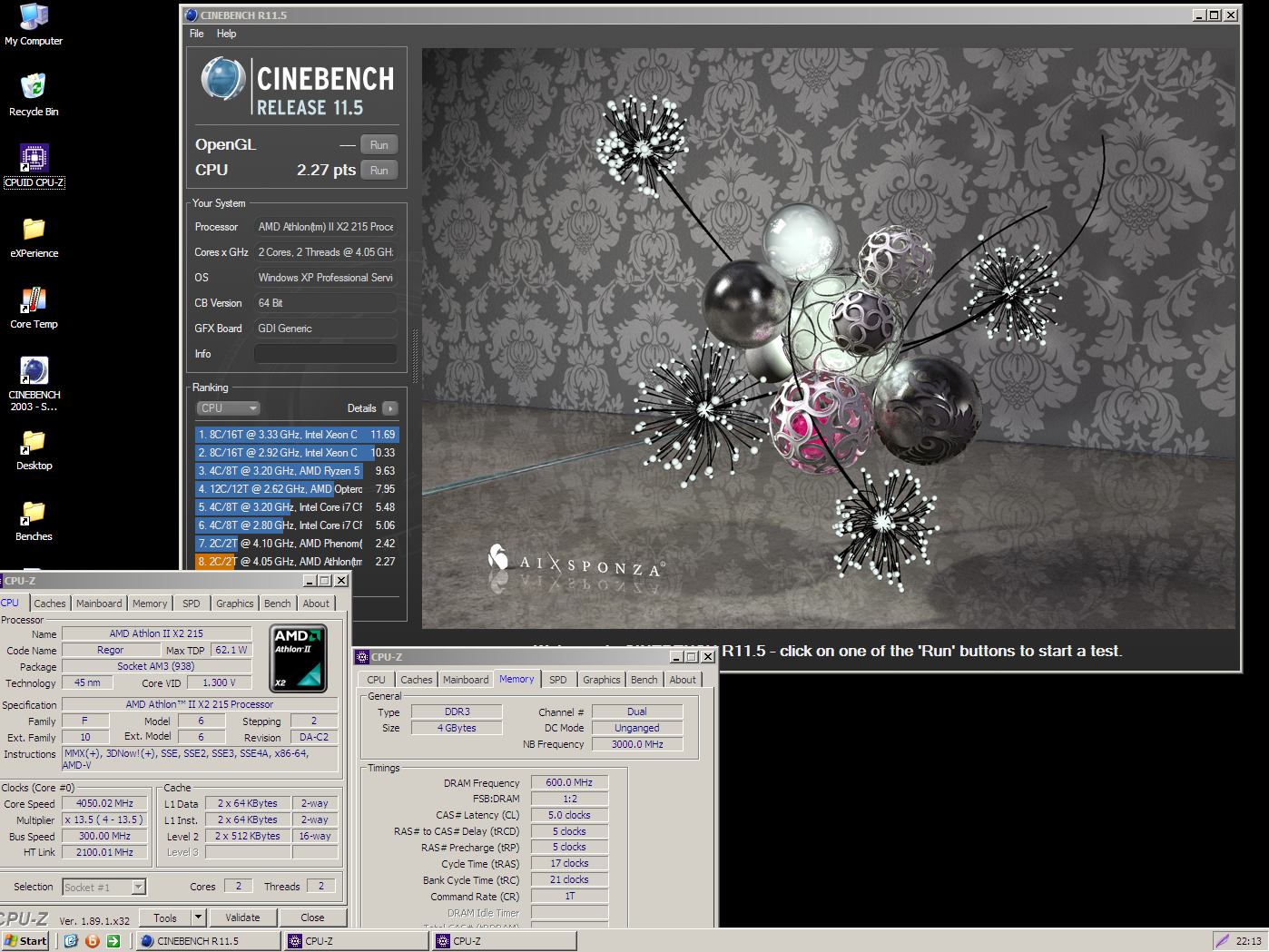This screenshot has height=952, width=1269.
Task: Select ranking row 3 AMD Ryzen 5 9.63
Action: pyautogui.click(x=297, y=471)
